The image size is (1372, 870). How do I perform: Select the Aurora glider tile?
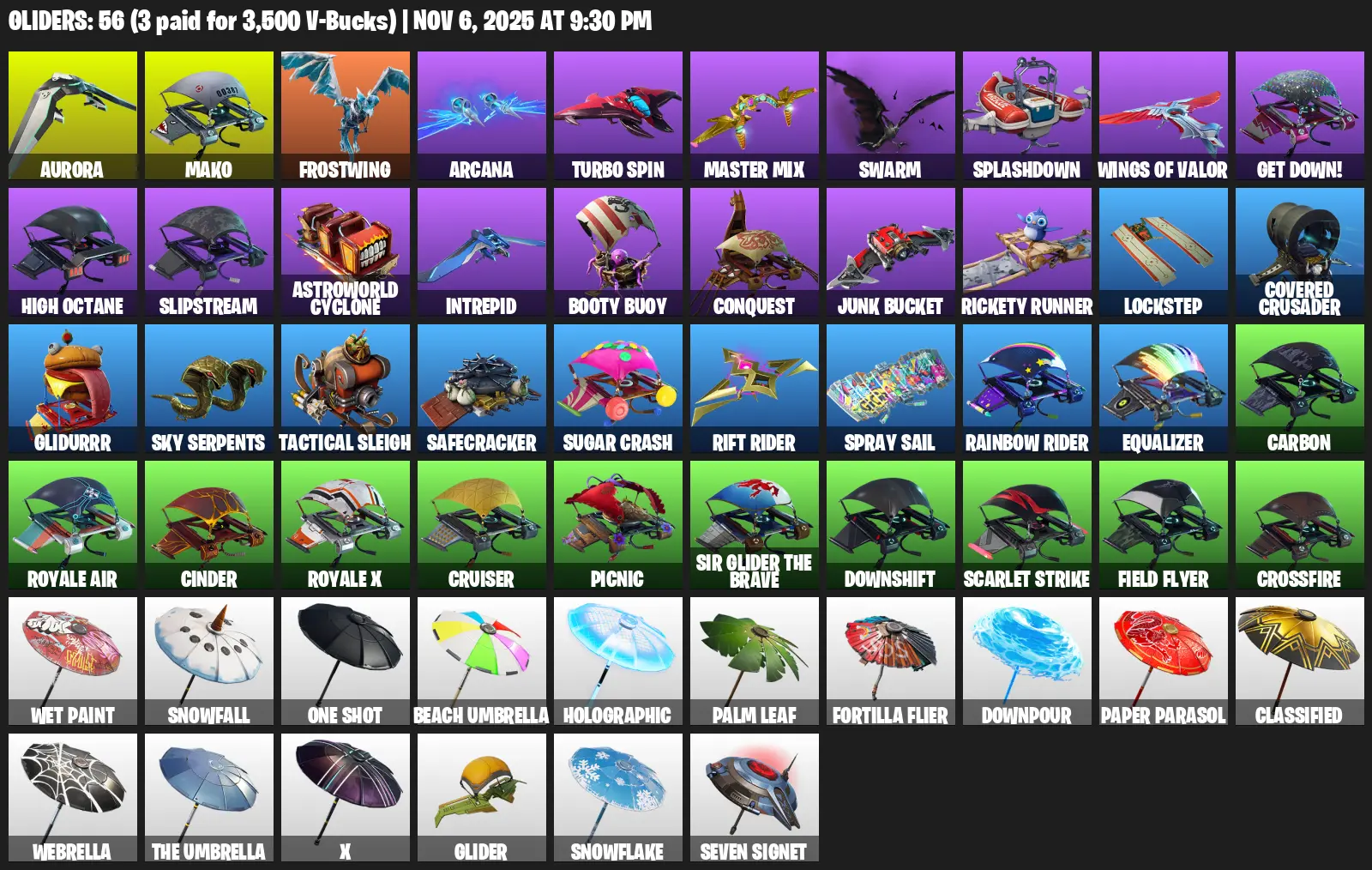pos(73,116)
